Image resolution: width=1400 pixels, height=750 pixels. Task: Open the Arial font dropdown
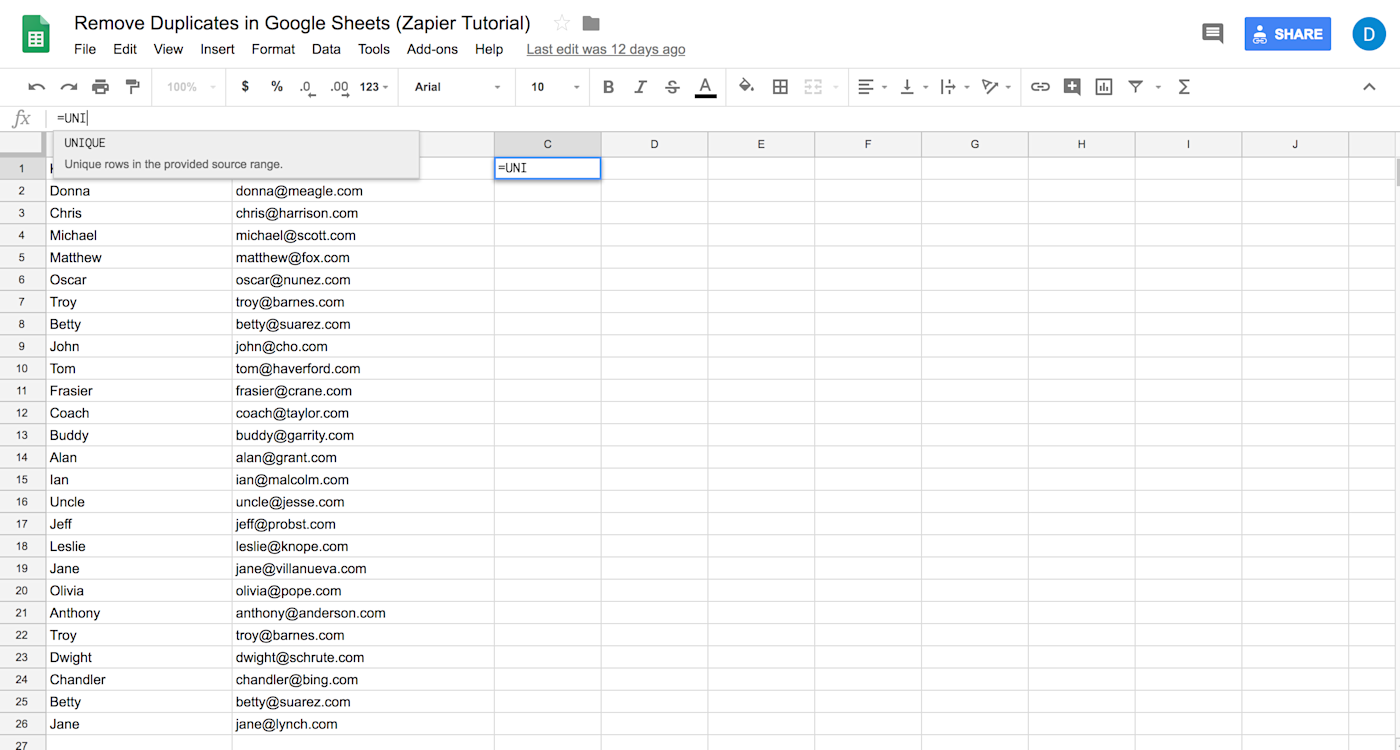click(458, 87)
